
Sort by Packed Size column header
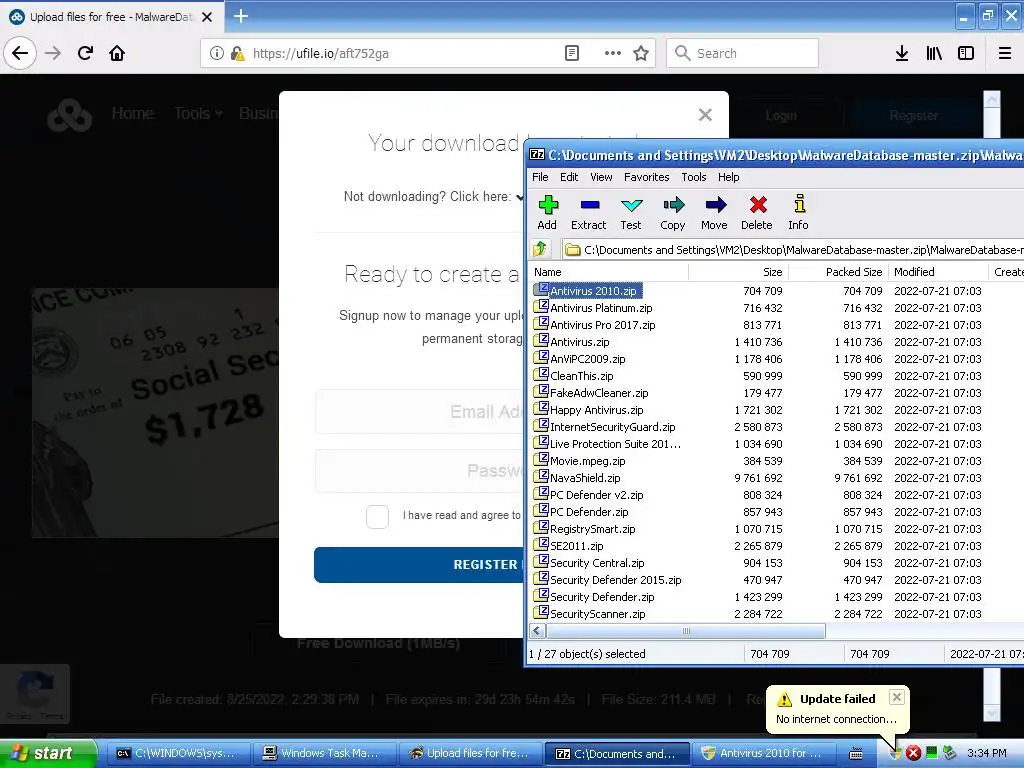click(x=839, y=272)
